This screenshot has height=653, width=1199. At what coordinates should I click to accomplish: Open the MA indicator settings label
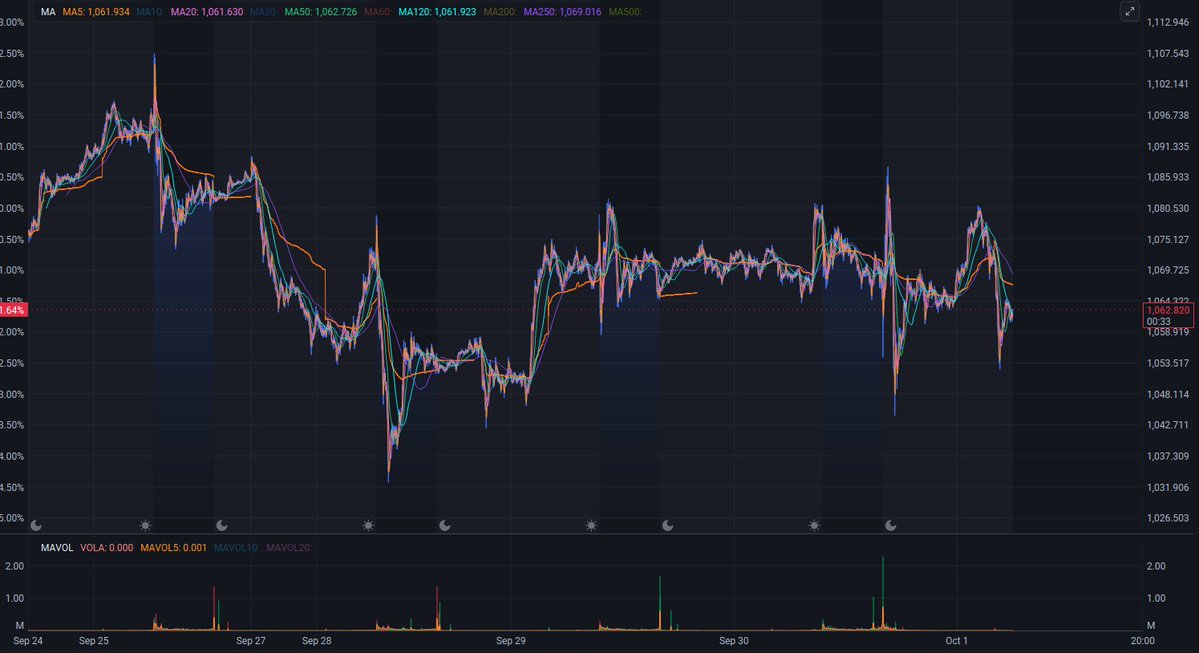[48, 12]
